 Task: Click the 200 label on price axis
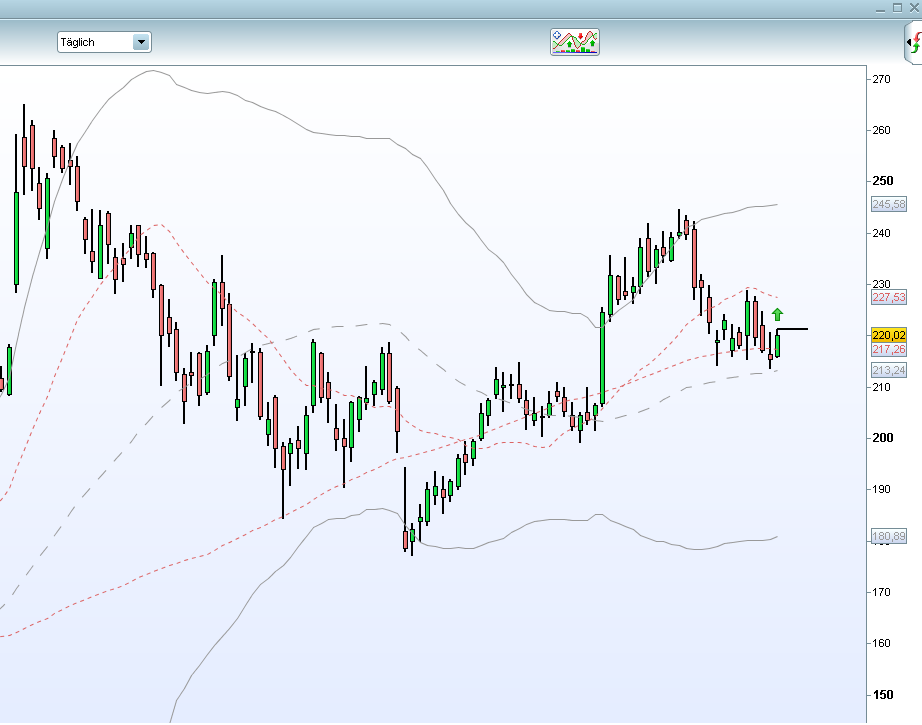point(882,438)
